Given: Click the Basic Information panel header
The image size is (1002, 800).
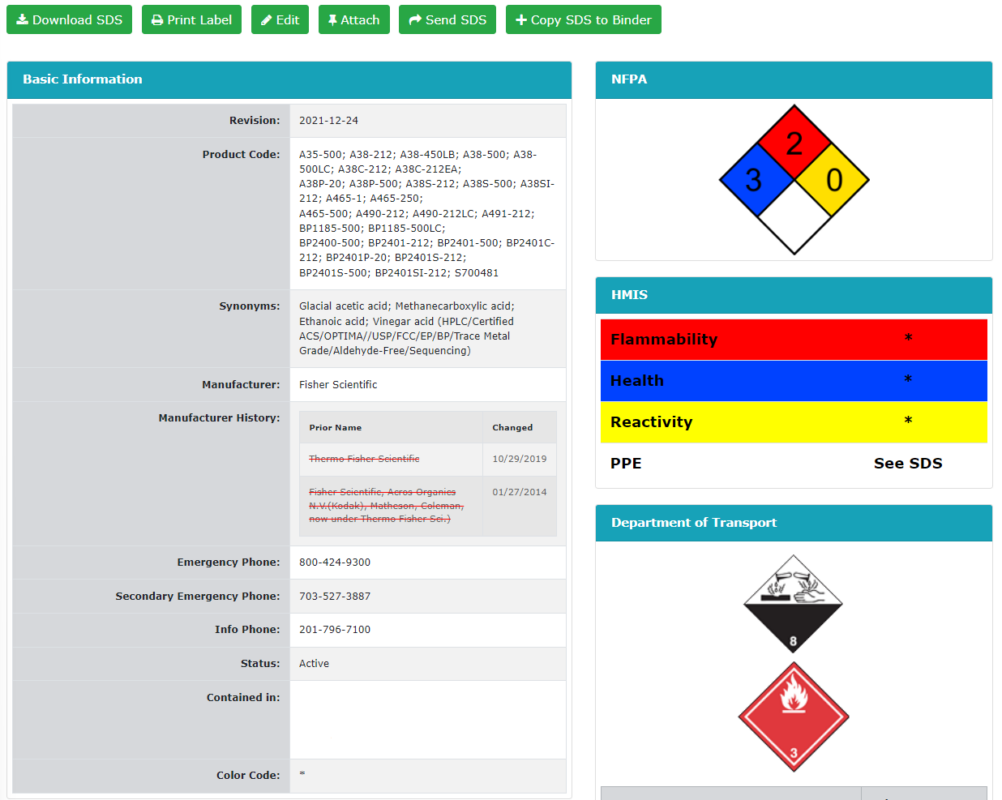Looking at the screenshot, I should 289,79.
